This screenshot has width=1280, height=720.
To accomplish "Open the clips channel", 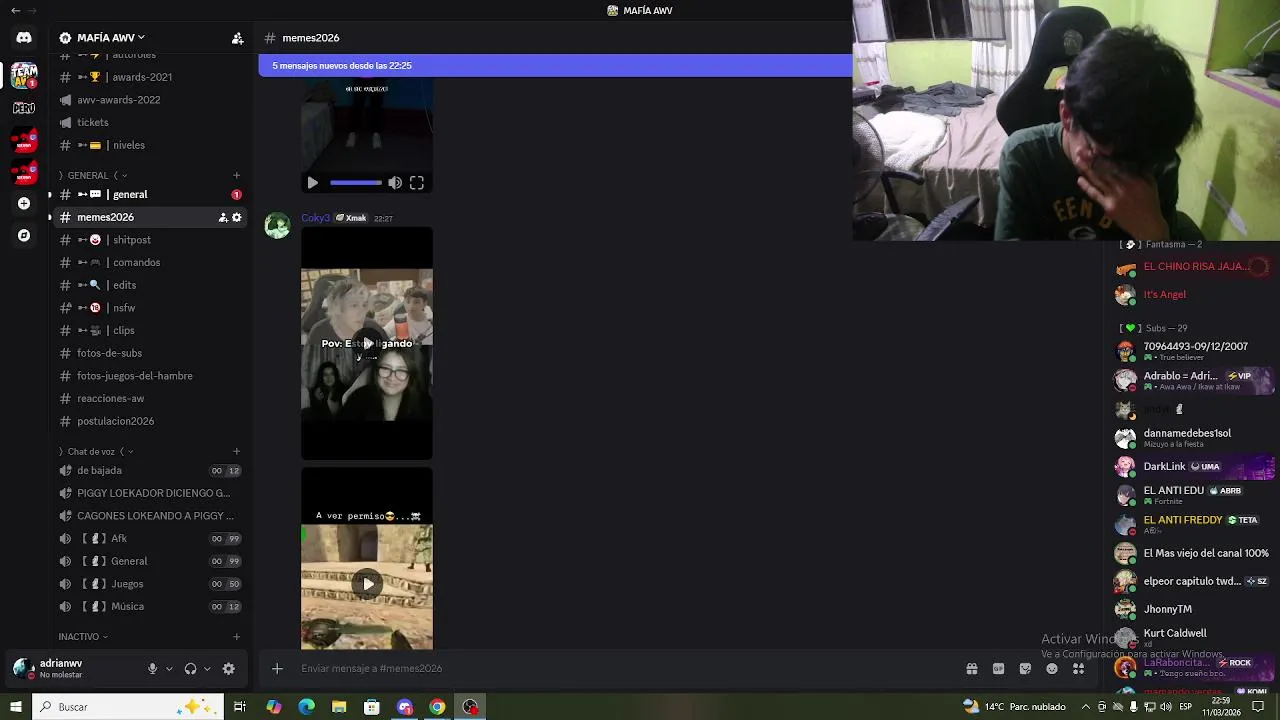I will pyautogui.click(x=150, y=330).
